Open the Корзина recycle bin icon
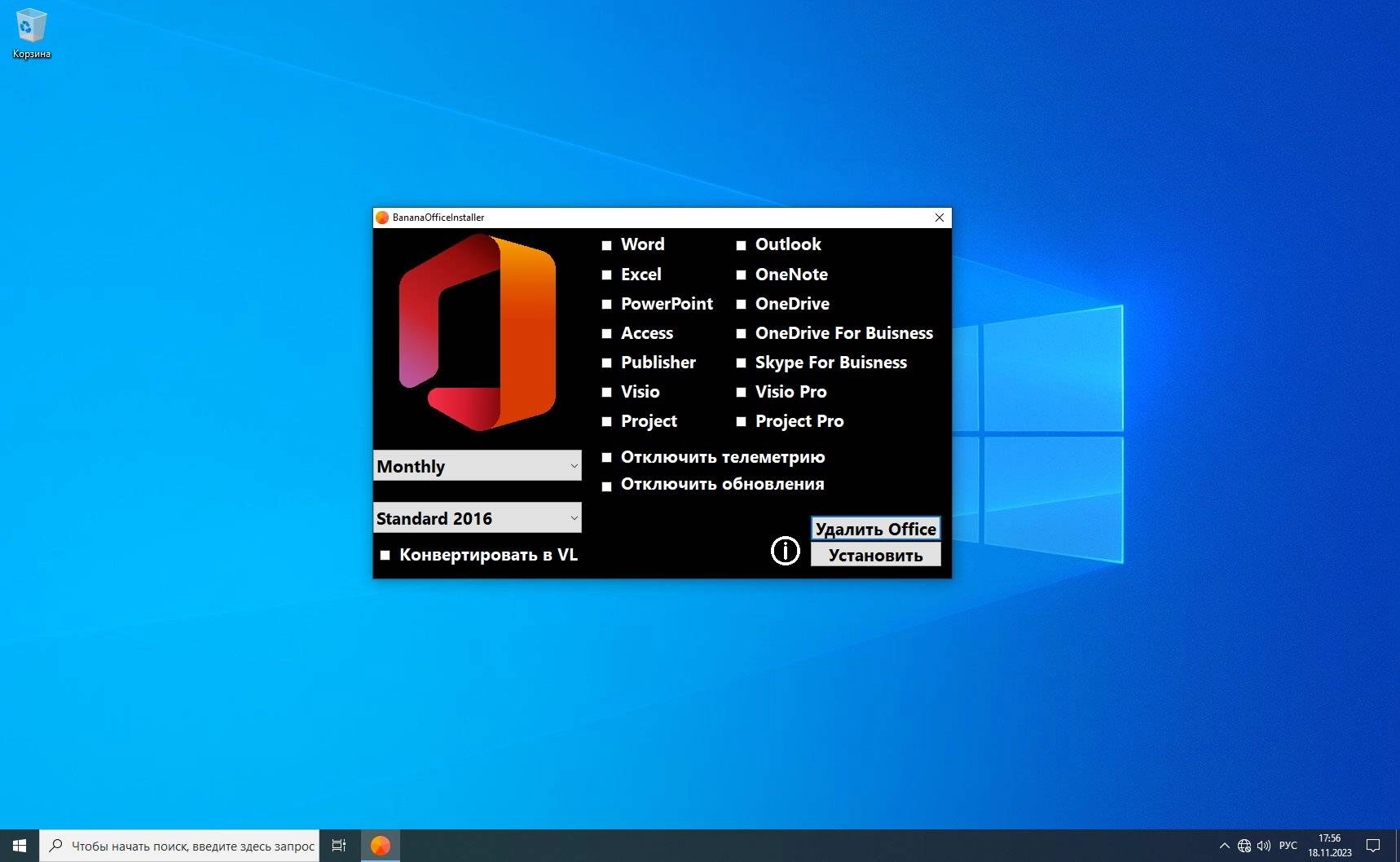The image size is (1400, 862). 31,33
